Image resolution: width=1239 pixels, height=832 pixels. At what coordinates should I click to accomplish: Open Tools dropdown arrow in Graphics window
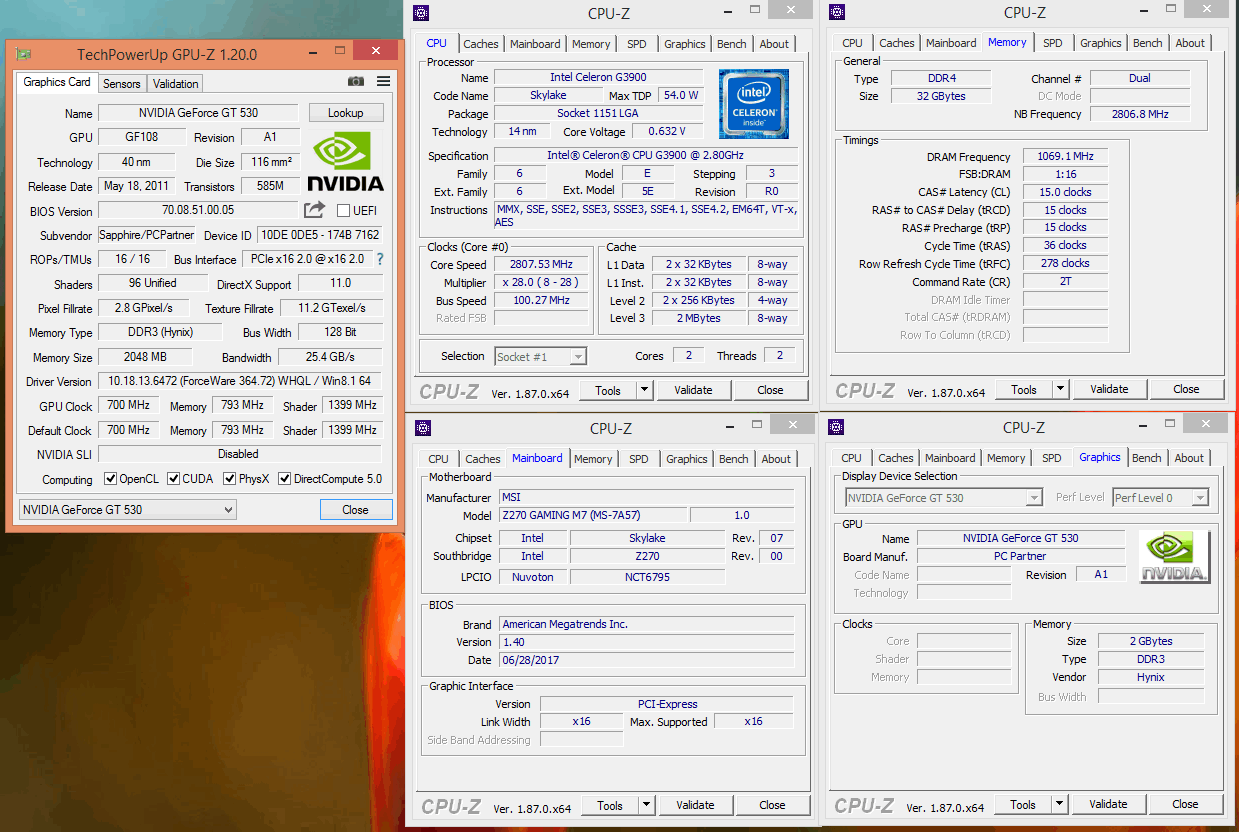pyautogui.click(x=1059, y=804)
